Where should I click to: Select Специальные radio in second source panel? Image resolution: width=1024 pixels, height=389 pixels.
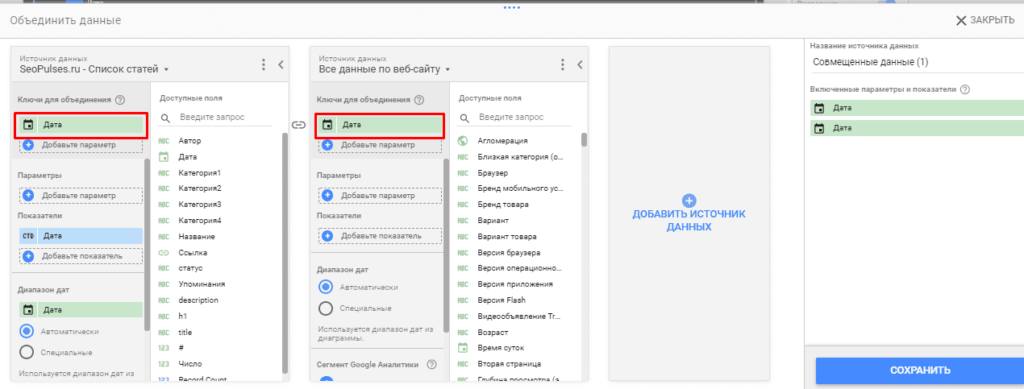coord(325,308)
